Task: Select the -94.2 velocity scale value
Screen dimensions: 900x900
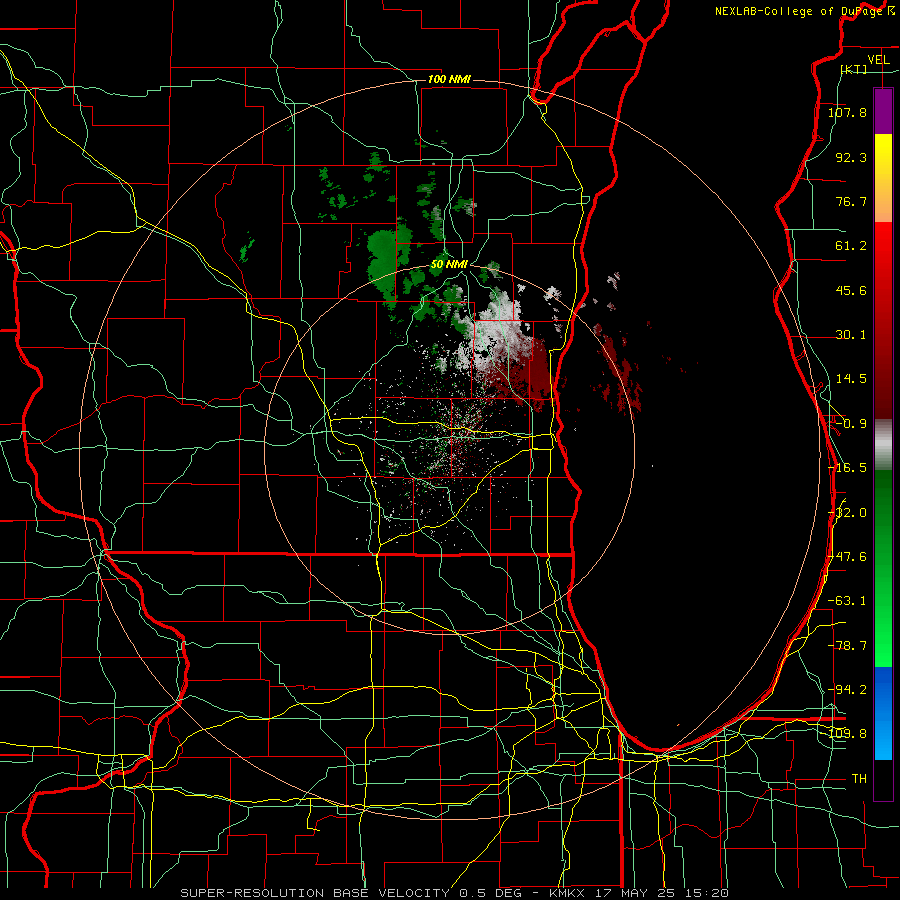Action: (x=847, y=689)
